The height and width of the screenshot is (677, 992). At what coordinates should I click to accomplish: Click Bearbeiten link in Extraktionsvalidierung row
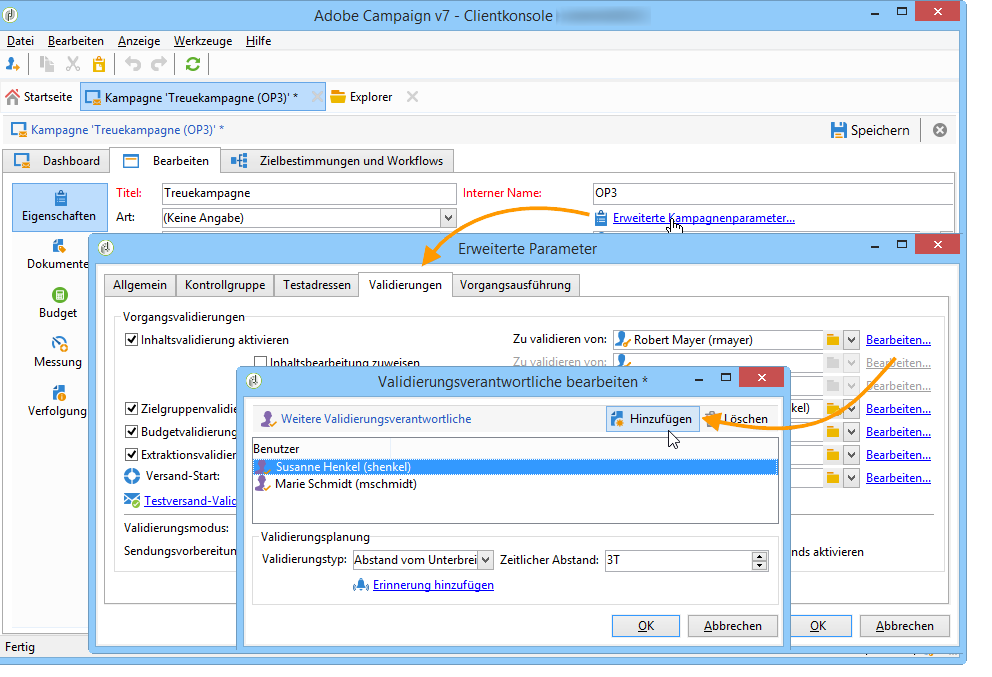tap(898, 455)
